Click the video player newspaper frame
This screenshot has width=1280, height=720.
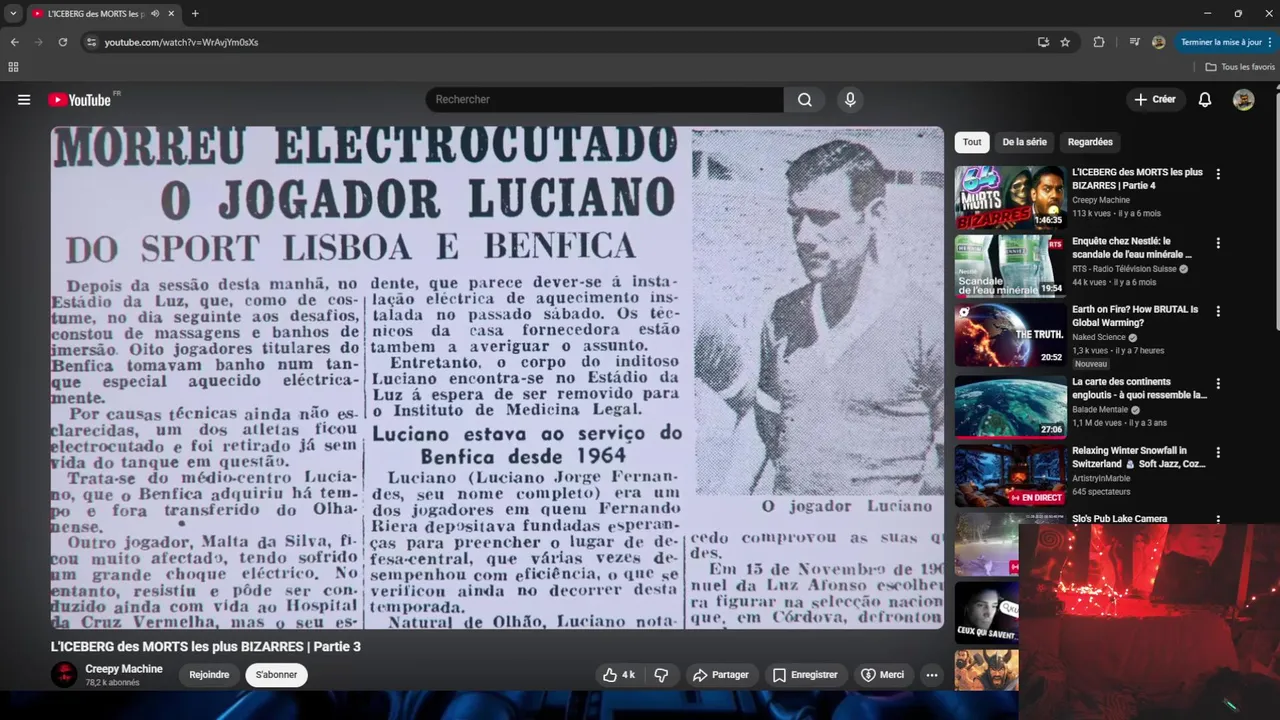click(497, 377)
